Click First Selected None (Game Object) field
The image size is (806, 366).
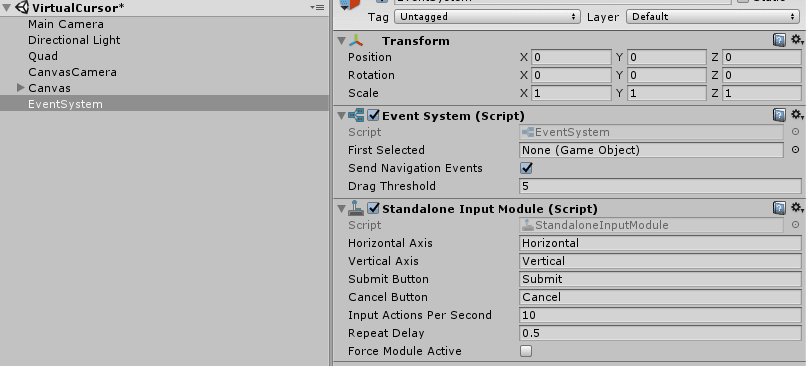tap(651, 150)
